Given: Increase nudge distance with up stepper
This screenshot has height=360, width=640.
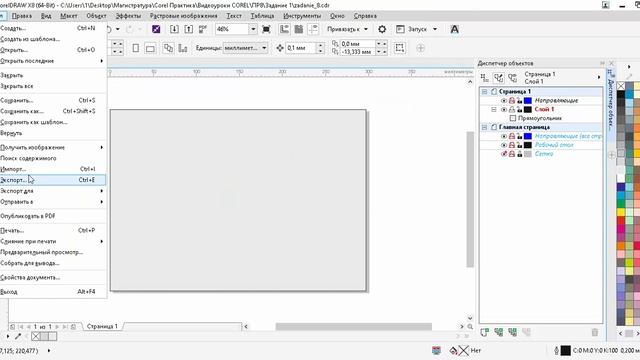Looking at the screenshot, I should pos(320,45).
